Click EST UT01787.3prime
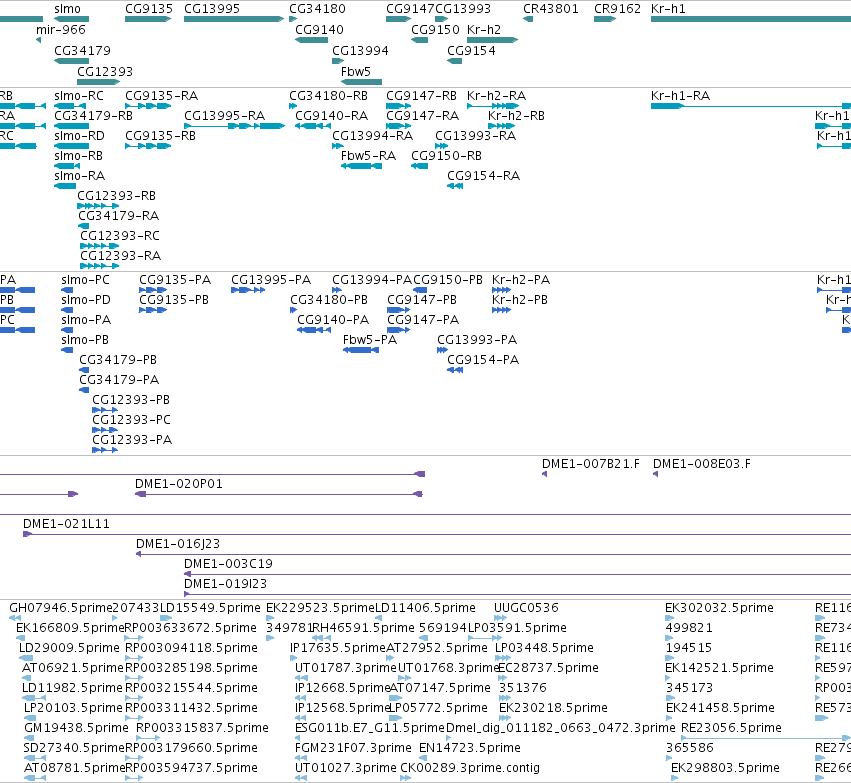Image resolution: width=851 pixels, height=783 pixels. [x=346, y=668]
